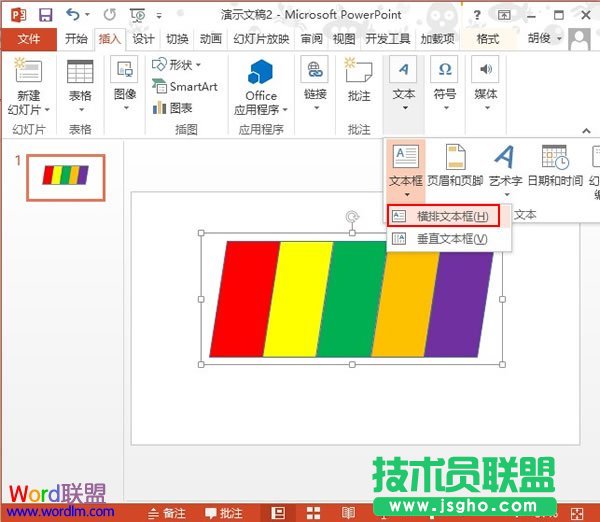This screenshot has width=600, height=522.
Task: Fit slide to current window icon
Action: 577,514
